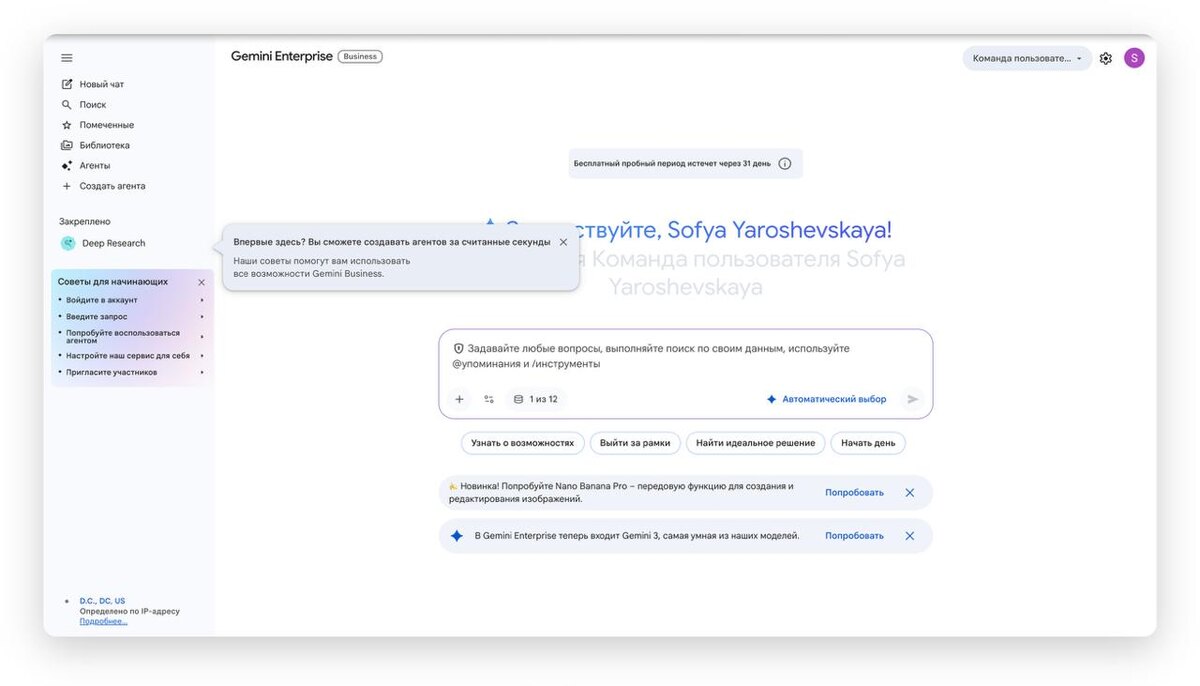1200x686 pixels.
Task: Open settings via the gear icon
Action: tap(1105, 58)
